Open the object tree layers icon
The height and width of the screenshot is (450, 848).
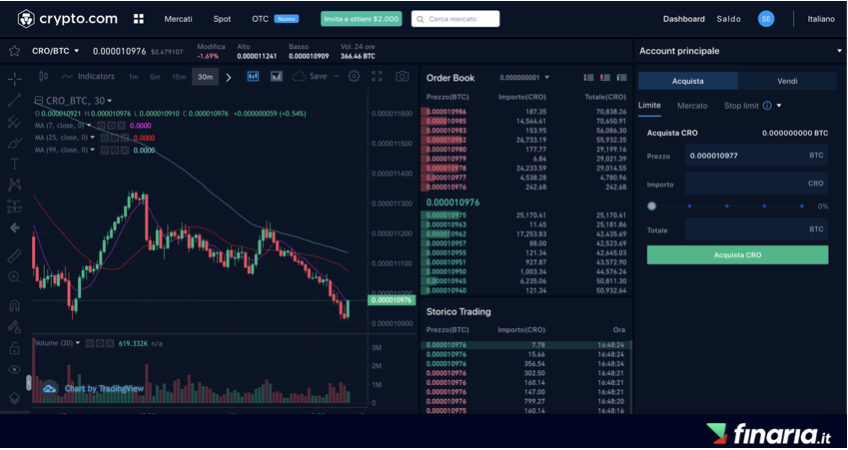(x=15, y=398)
